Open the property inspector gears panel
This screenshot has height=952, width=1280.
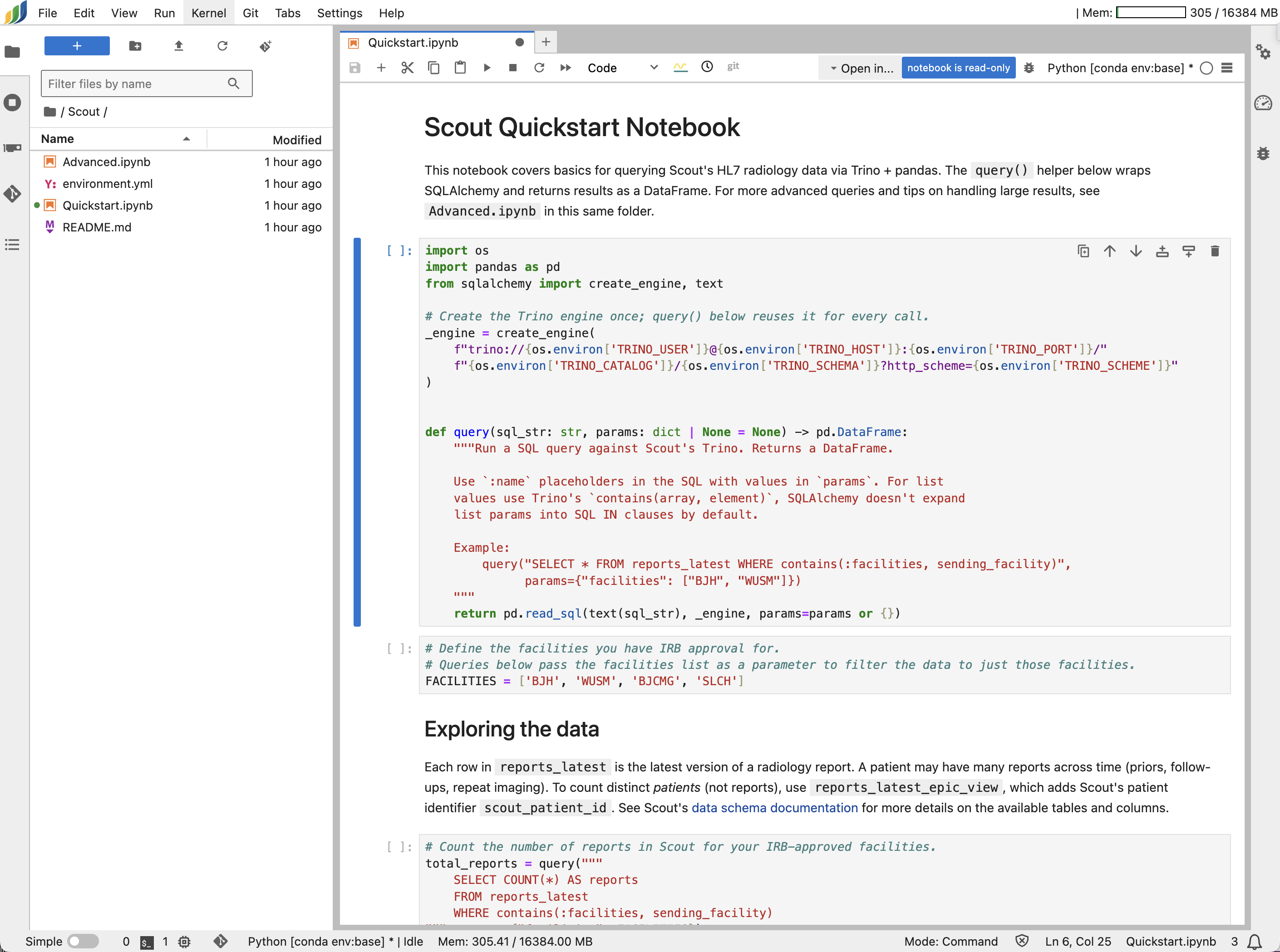point(1263,52)
